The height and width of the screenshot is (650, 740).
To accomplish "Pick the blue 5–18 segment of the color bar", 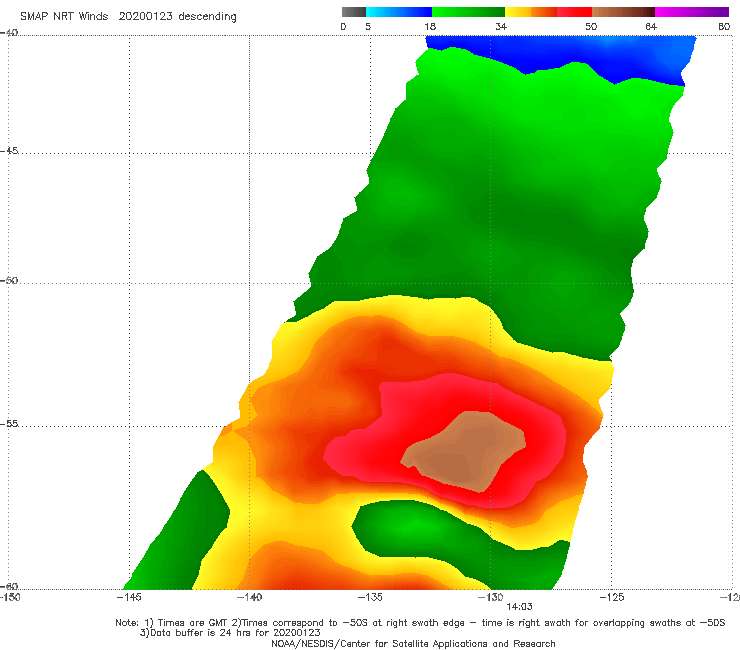I will pos(399,12).
